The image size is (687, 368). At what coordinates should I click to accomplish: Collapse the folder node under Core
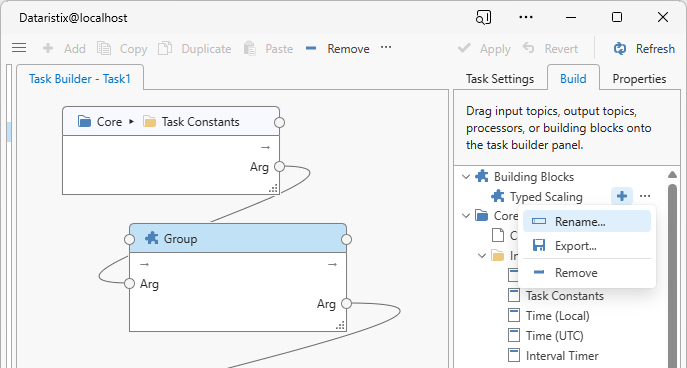[482, 255]
